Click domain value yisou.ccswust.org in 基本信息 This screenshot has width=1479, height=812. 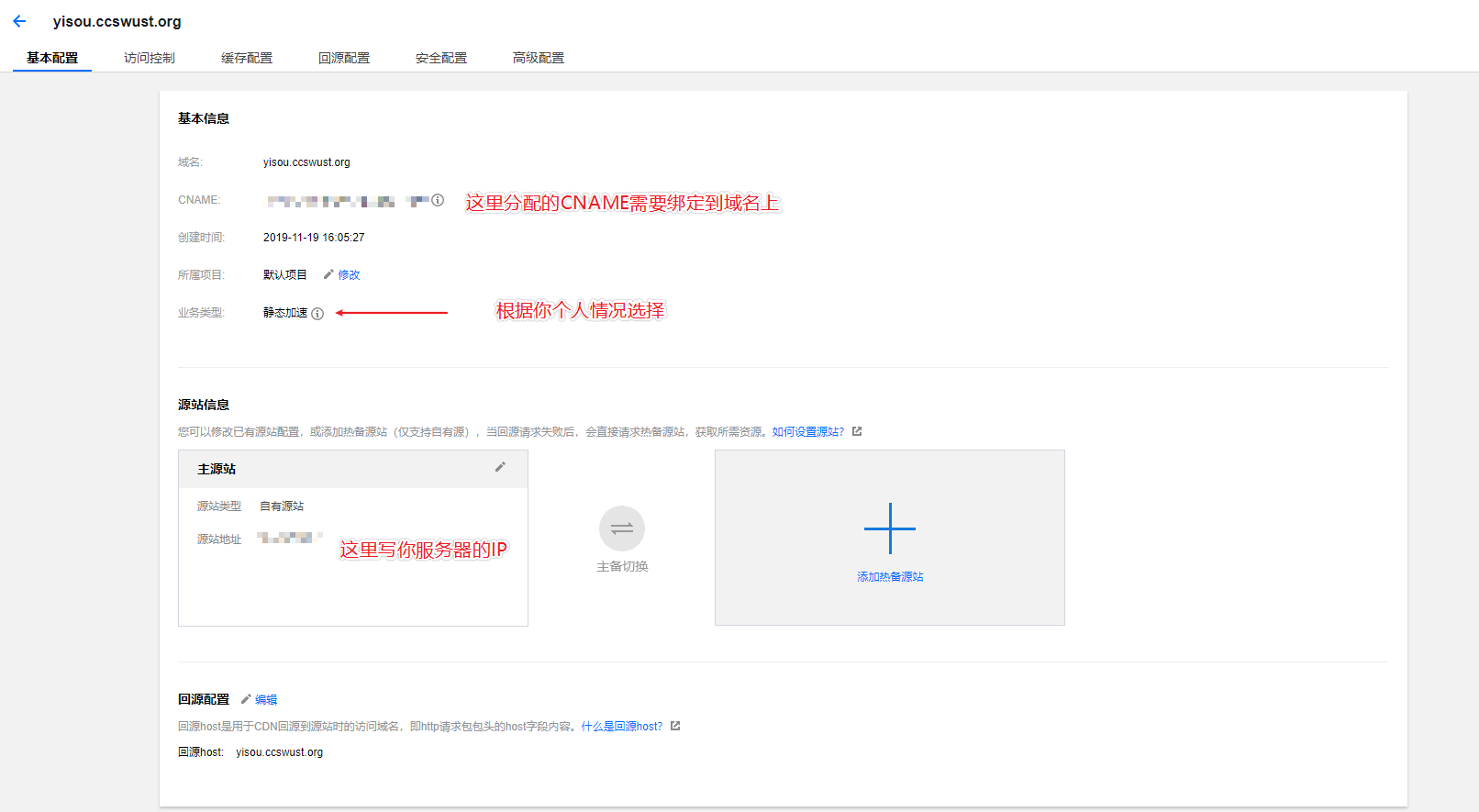[306, 162]
